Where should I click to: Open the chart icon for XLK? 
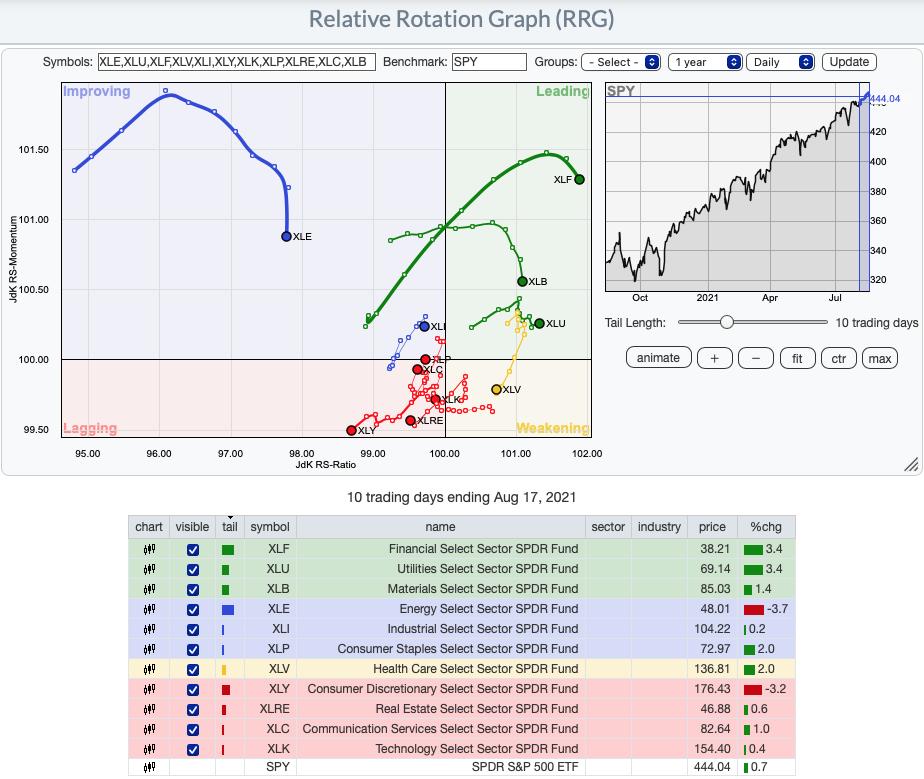point(149,750)
